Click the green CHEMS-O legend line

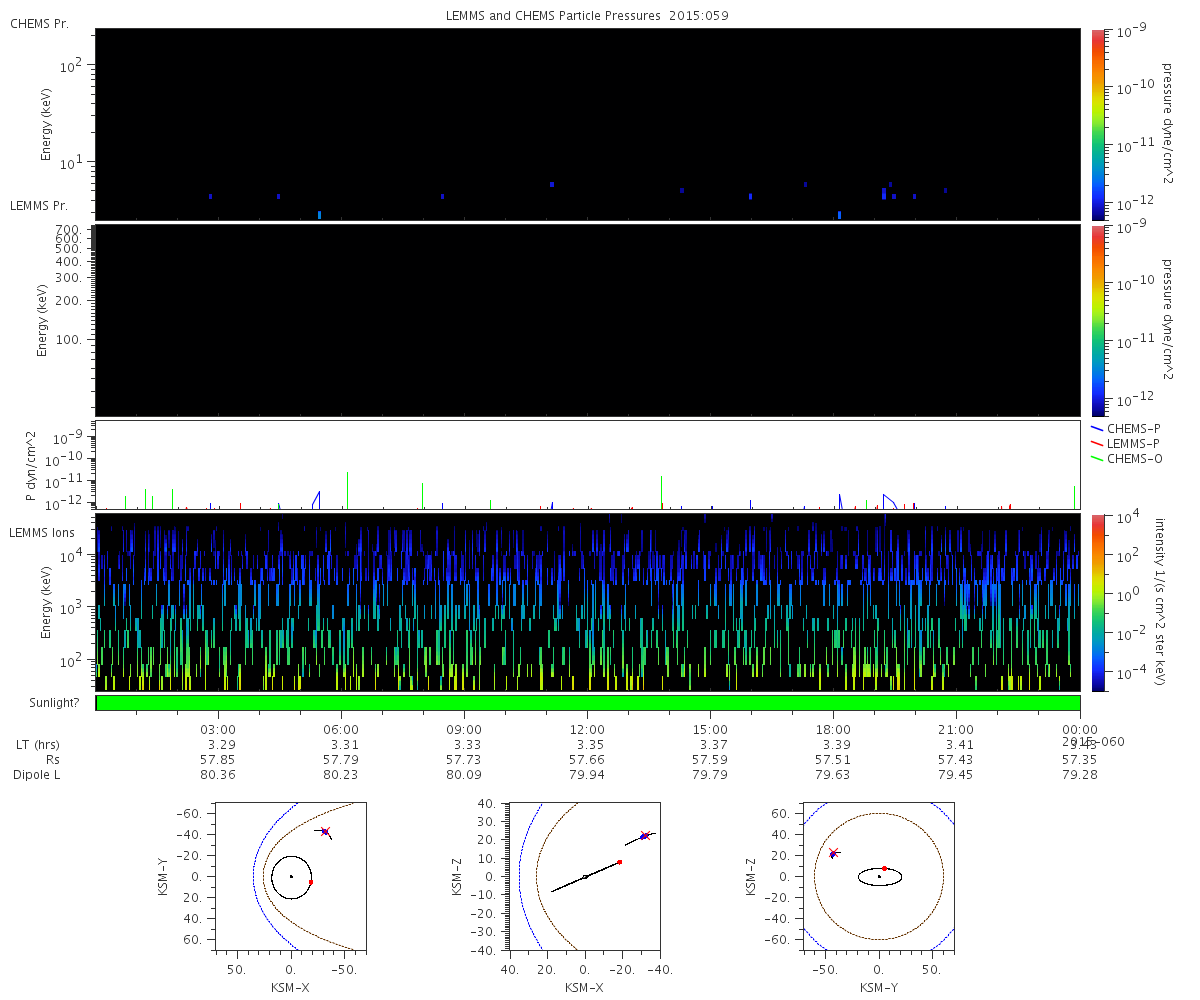click(x=1098, y=459)
